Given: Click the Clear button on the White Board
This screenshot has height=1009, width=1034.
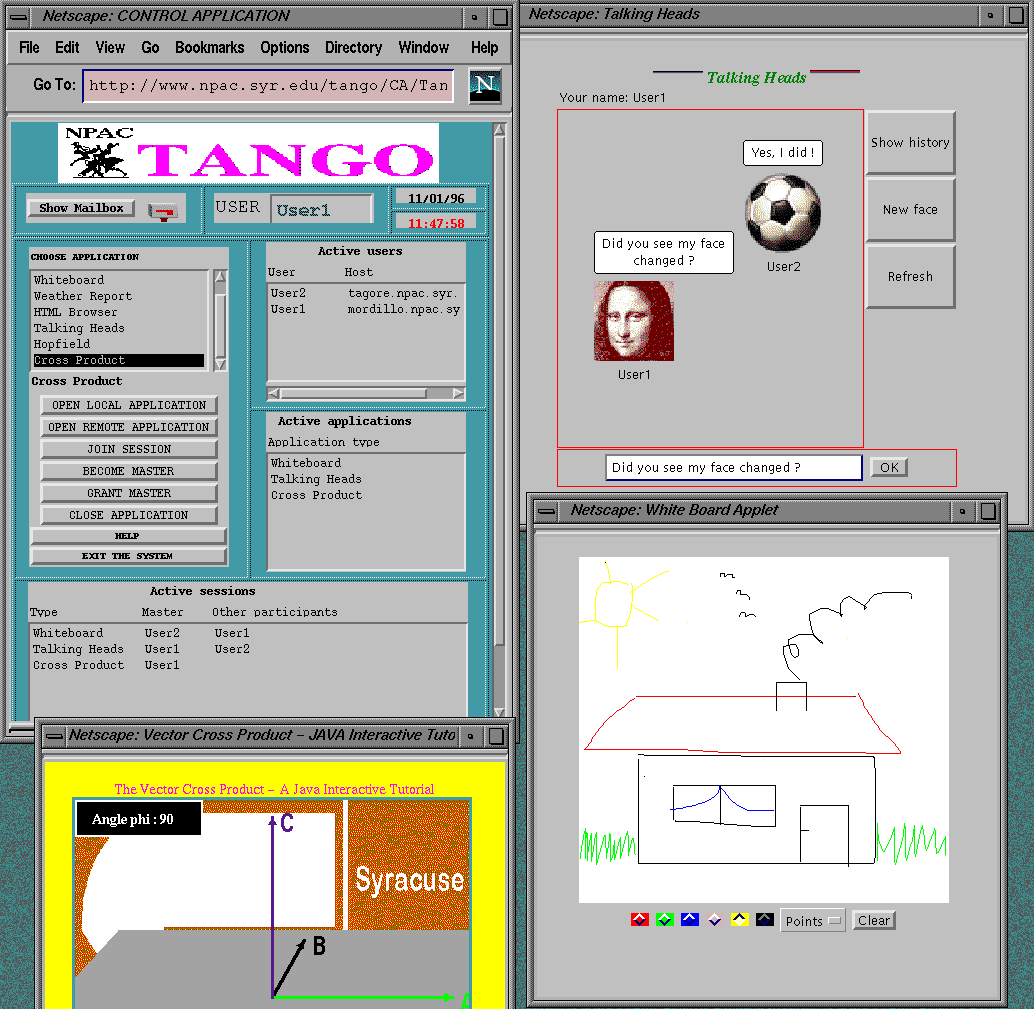Looking at the screenshot, I should pyautogui.click(x=874, y=921).
